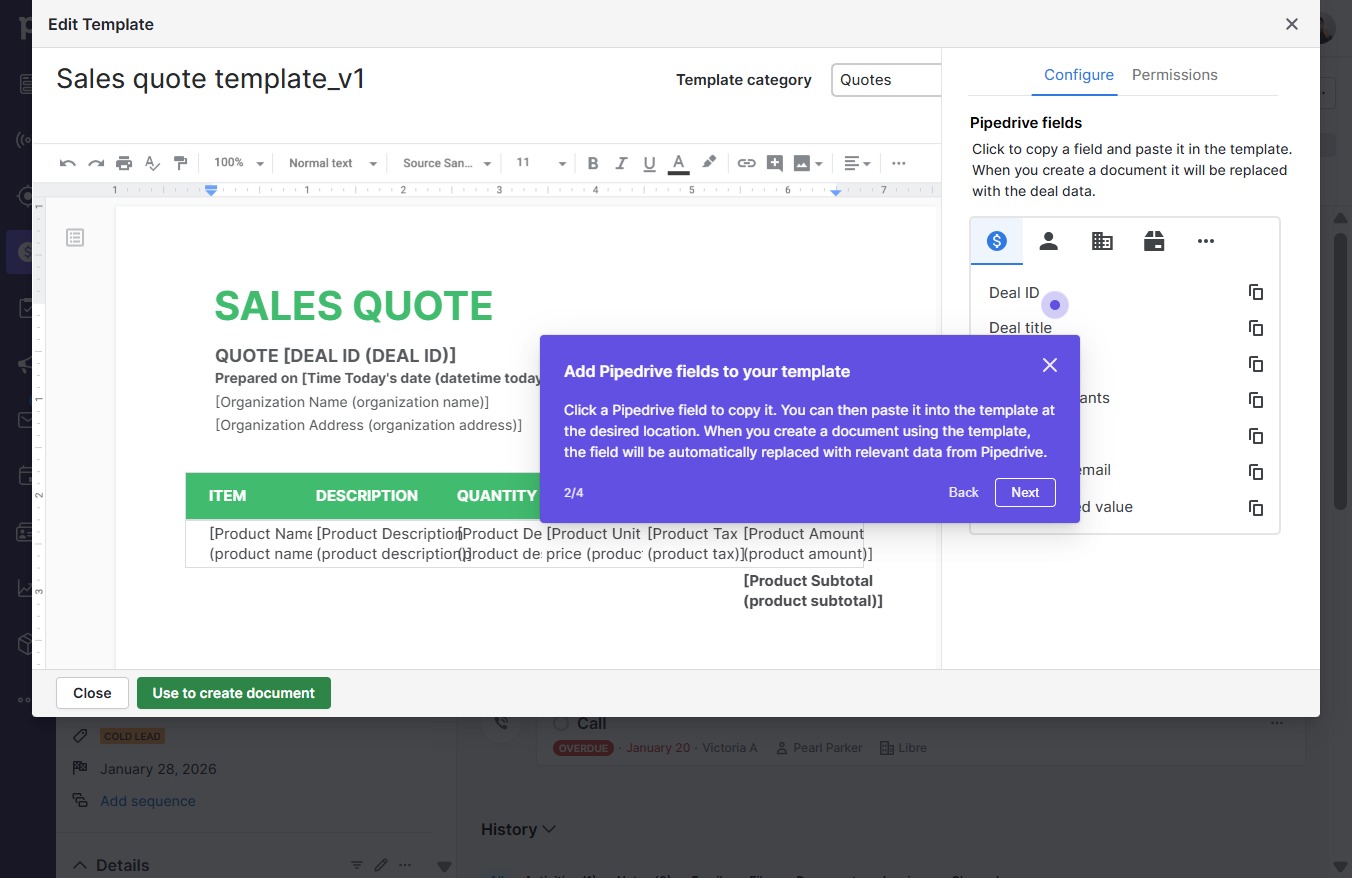Open the Source Sans font dropdown
This screenshot has height=878, width=1352.
[x=447, y=163]
